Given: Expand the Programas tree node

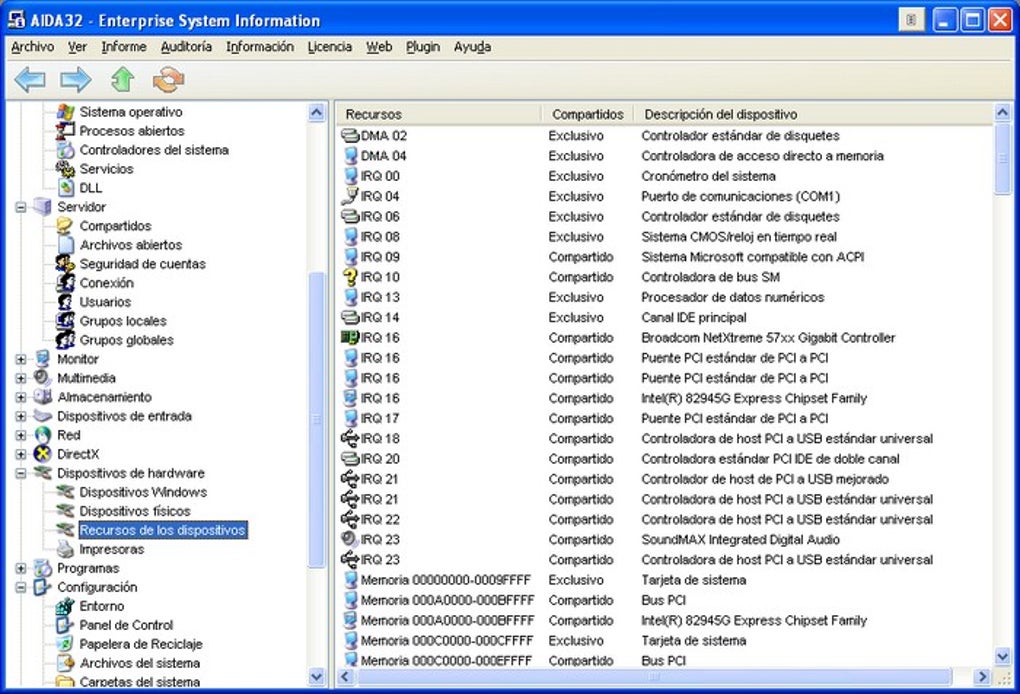Looking at the screenshot, I should tap(21, 568).
